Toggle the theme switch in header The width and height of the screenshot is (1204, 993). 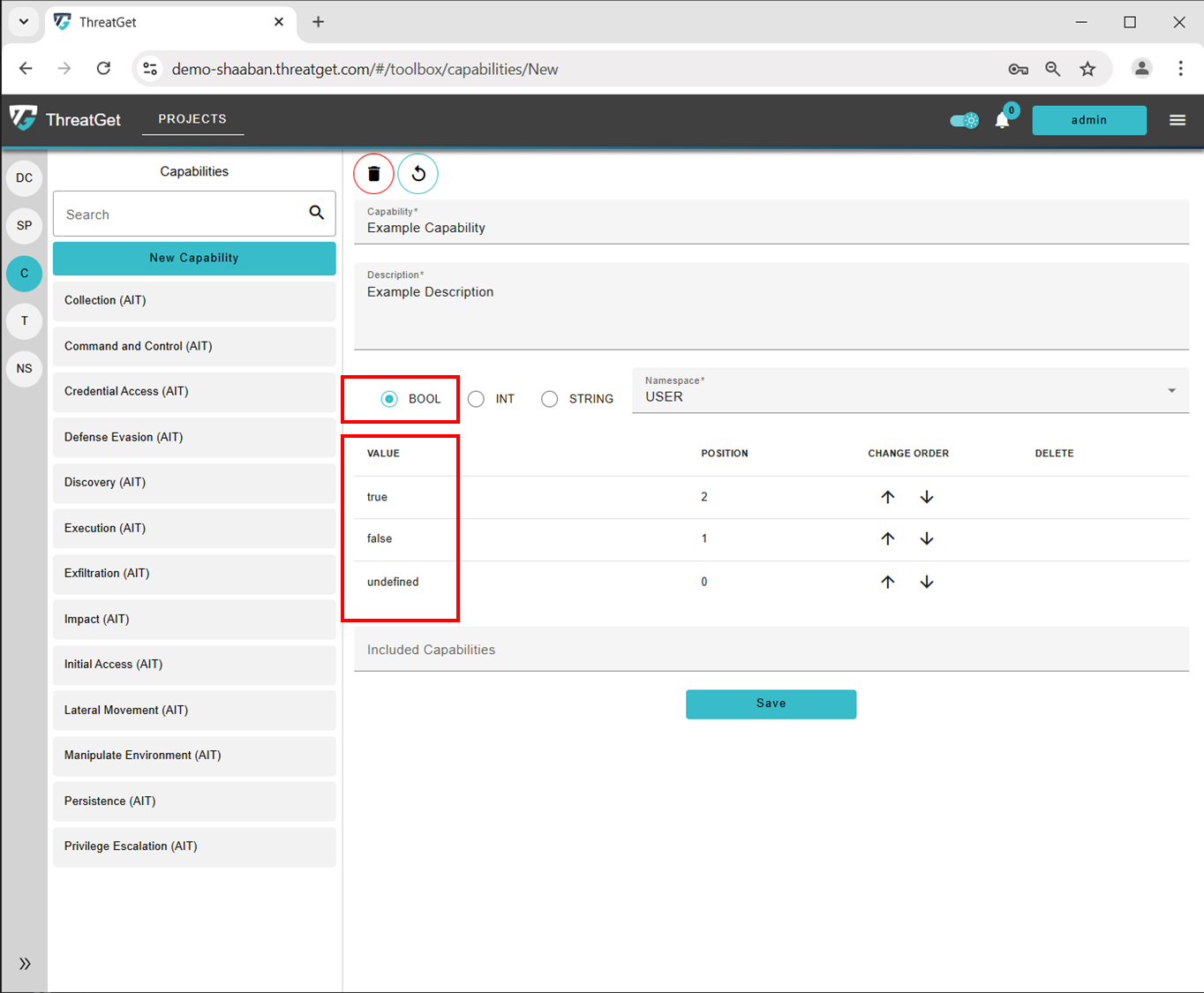(x=964, y=120)
